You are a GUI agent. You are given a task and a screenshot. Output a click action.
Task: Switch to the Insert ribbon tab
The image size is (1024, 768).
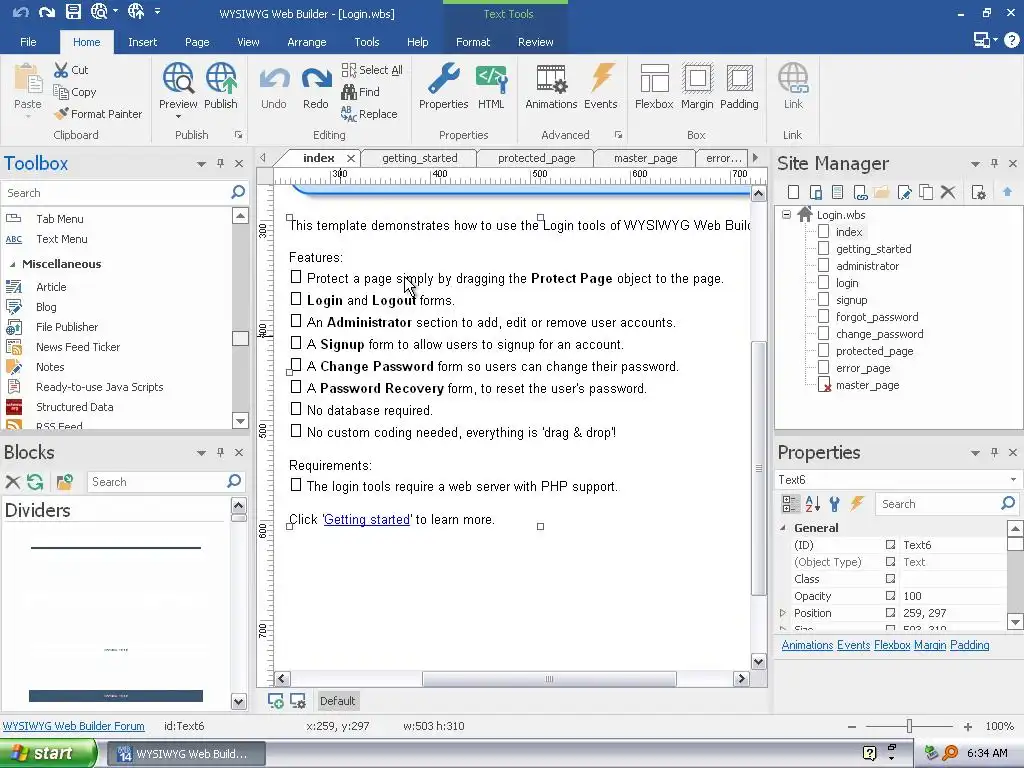point(142,42)
